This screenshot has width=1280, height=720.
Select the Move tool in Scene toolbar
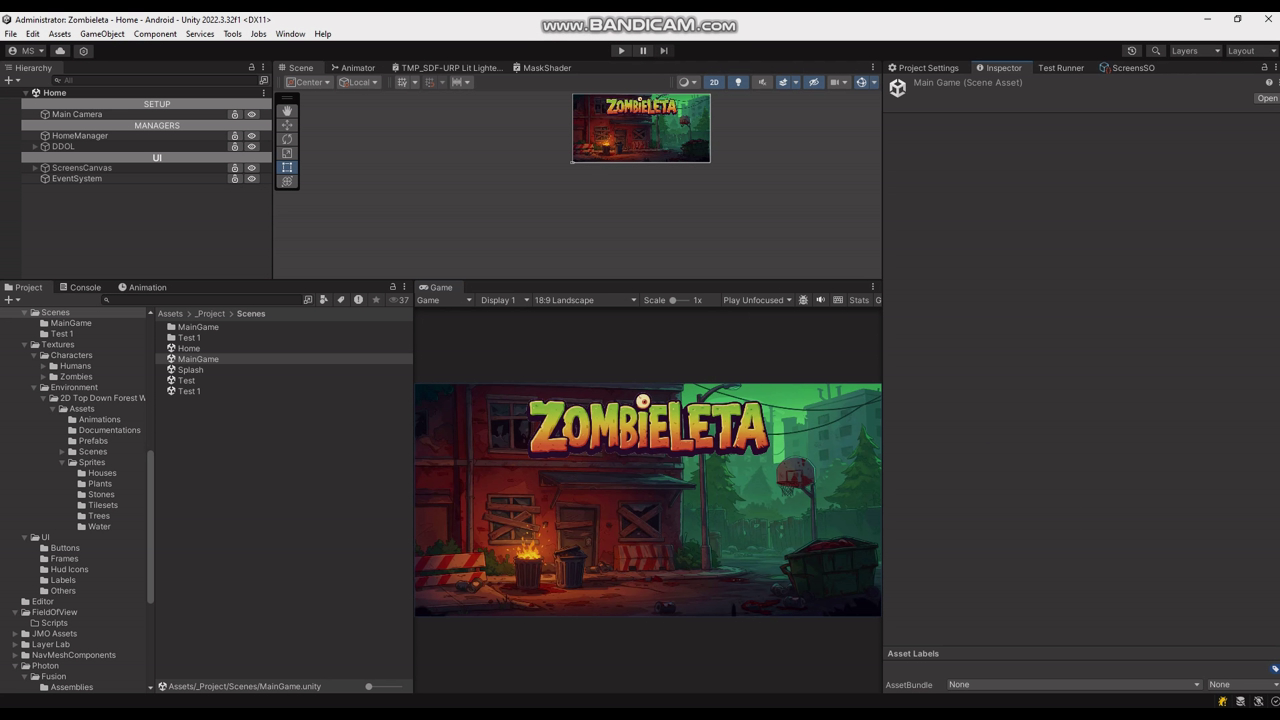287,125
